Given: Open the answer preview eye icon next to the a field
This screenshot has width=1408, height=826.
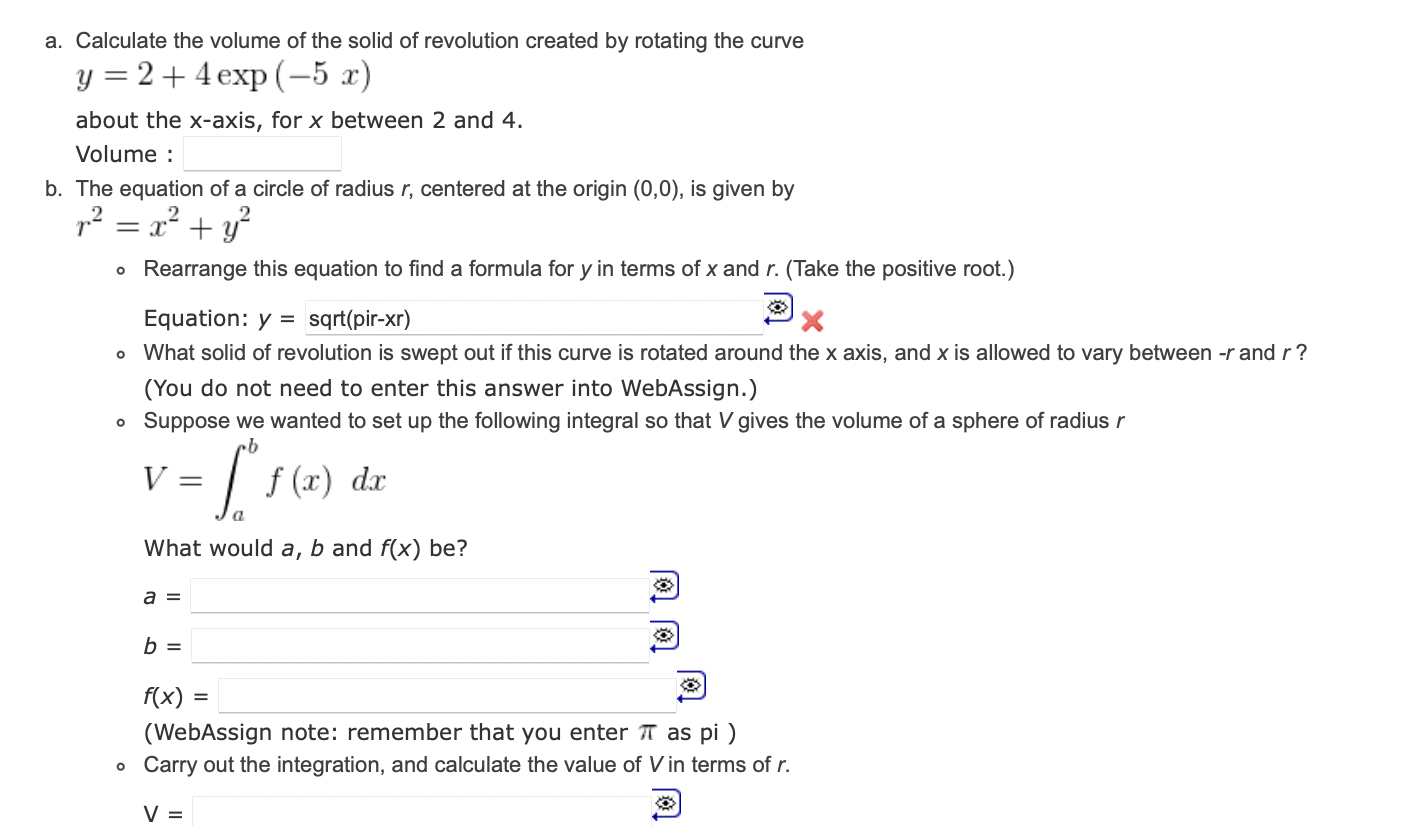Looking at the screenshot, I should pyautogui.click(x=664, y=585).
